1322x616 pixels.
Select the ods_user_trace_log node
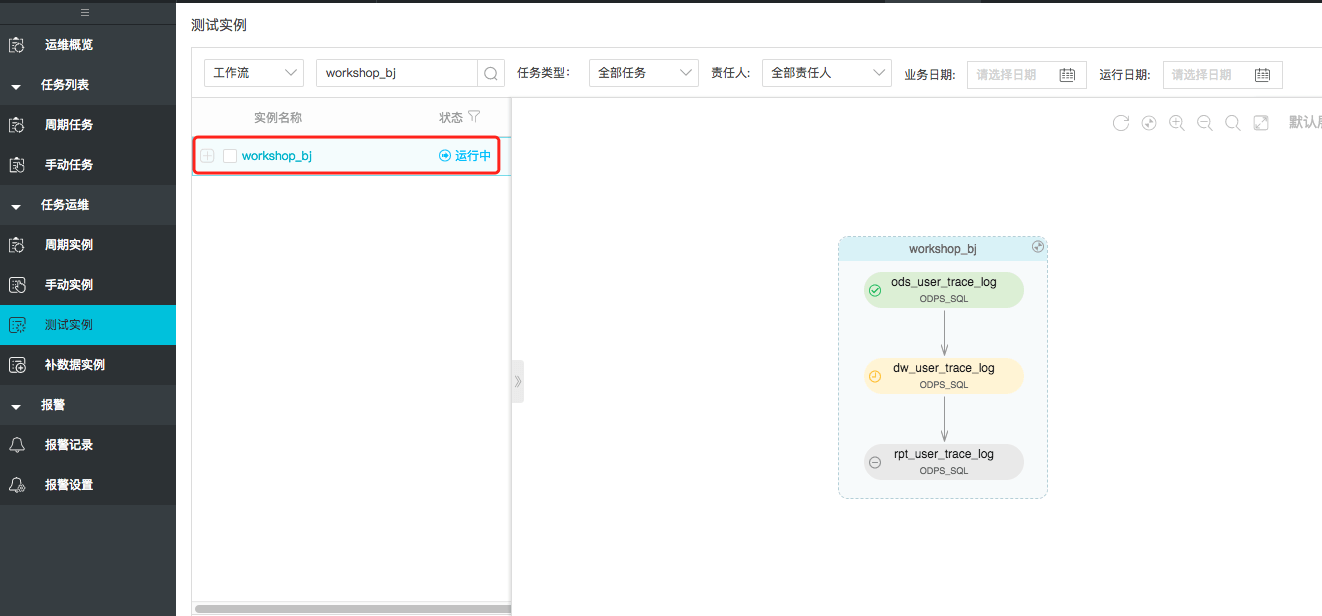[944, 290]
